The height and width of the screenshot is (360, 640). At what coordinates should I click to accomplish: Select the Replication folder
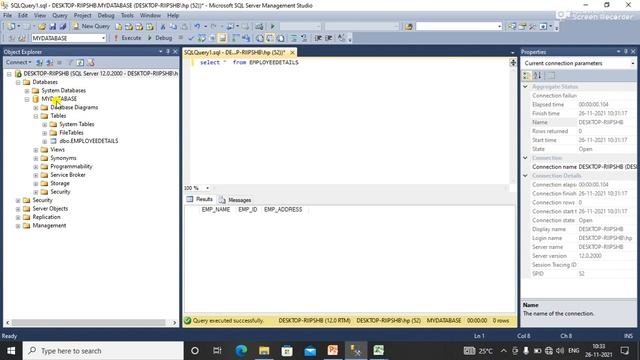tap(46, 217)
